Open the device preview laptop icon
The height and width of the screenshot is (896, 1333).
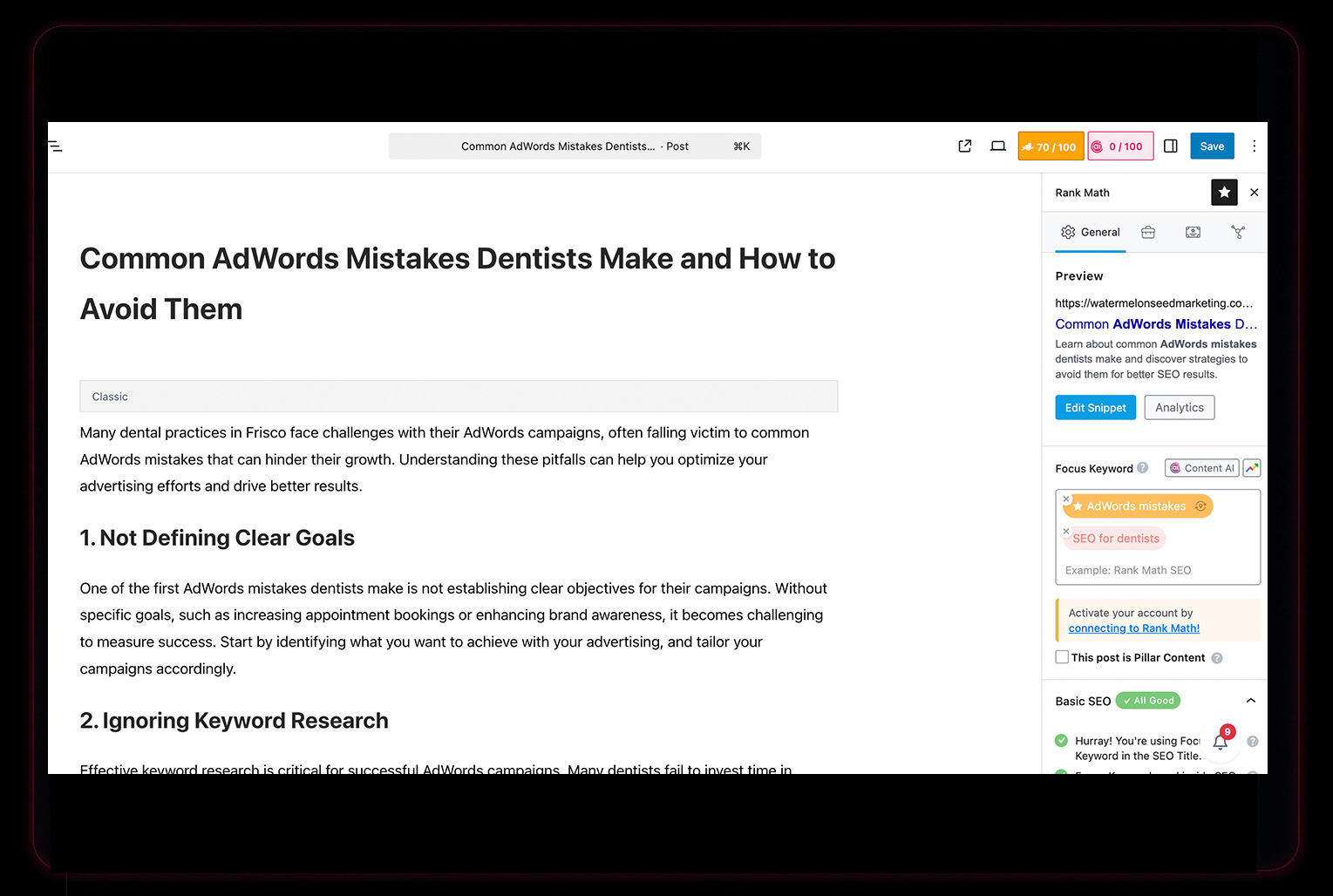(998, 146)
